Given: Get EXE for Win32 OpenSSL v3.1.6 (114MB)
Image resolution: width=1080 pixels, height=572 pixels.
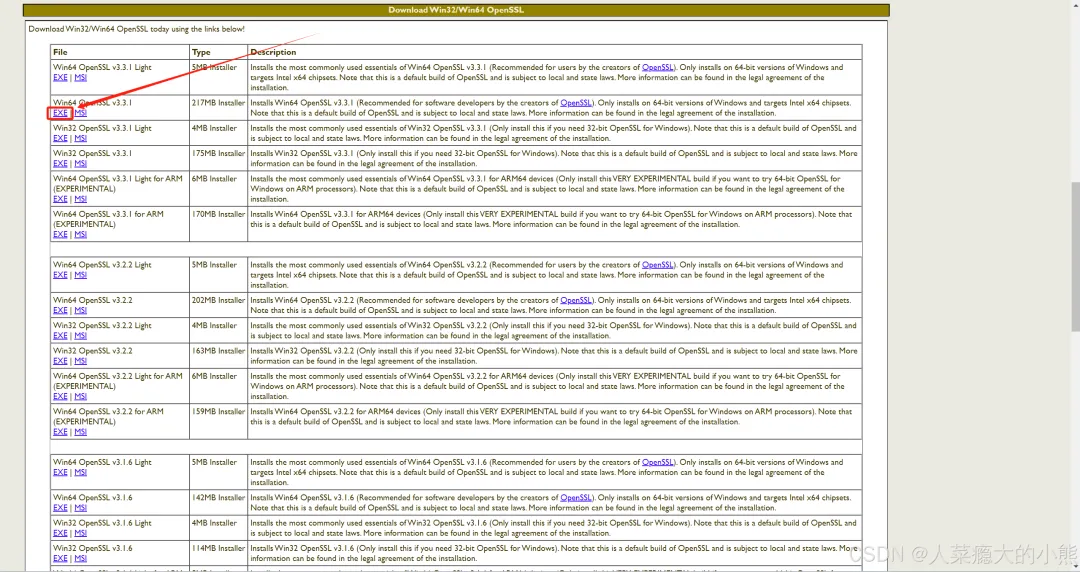Looking at the screenshot, I should [60, 559].
